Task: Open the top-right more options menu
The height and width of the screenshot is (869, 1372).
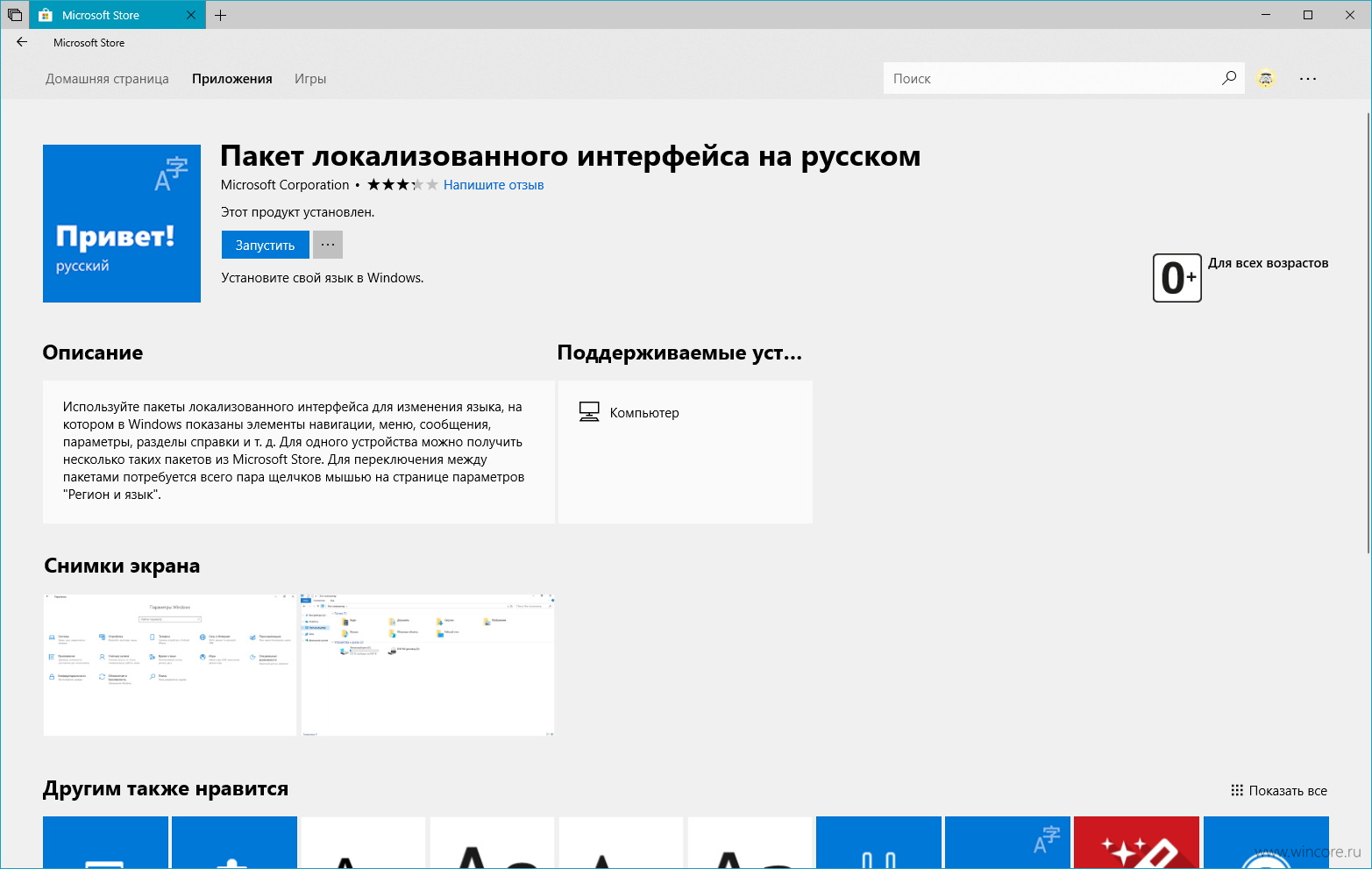Action: click(x=1308, y=78)
